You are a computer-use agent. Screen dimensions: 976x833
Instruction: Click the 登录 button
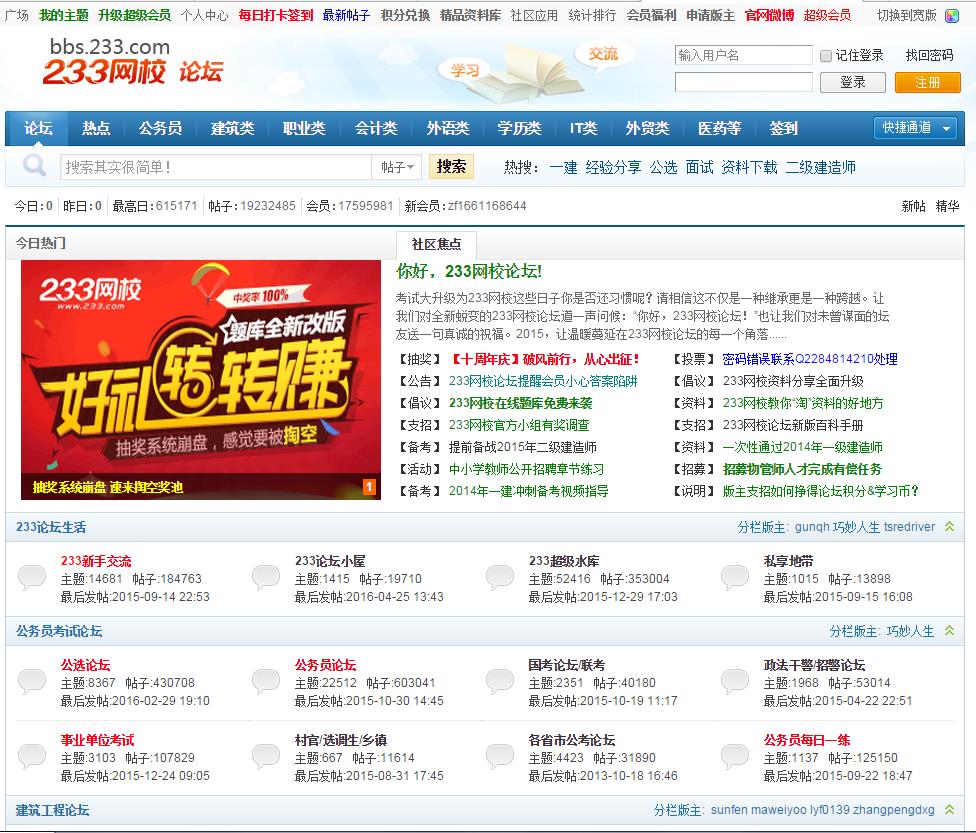tap(853, 82)
